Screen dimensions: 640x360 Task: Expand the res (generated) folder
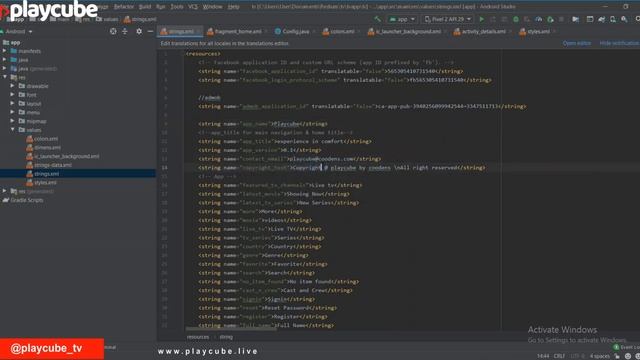tap(4, 191)
